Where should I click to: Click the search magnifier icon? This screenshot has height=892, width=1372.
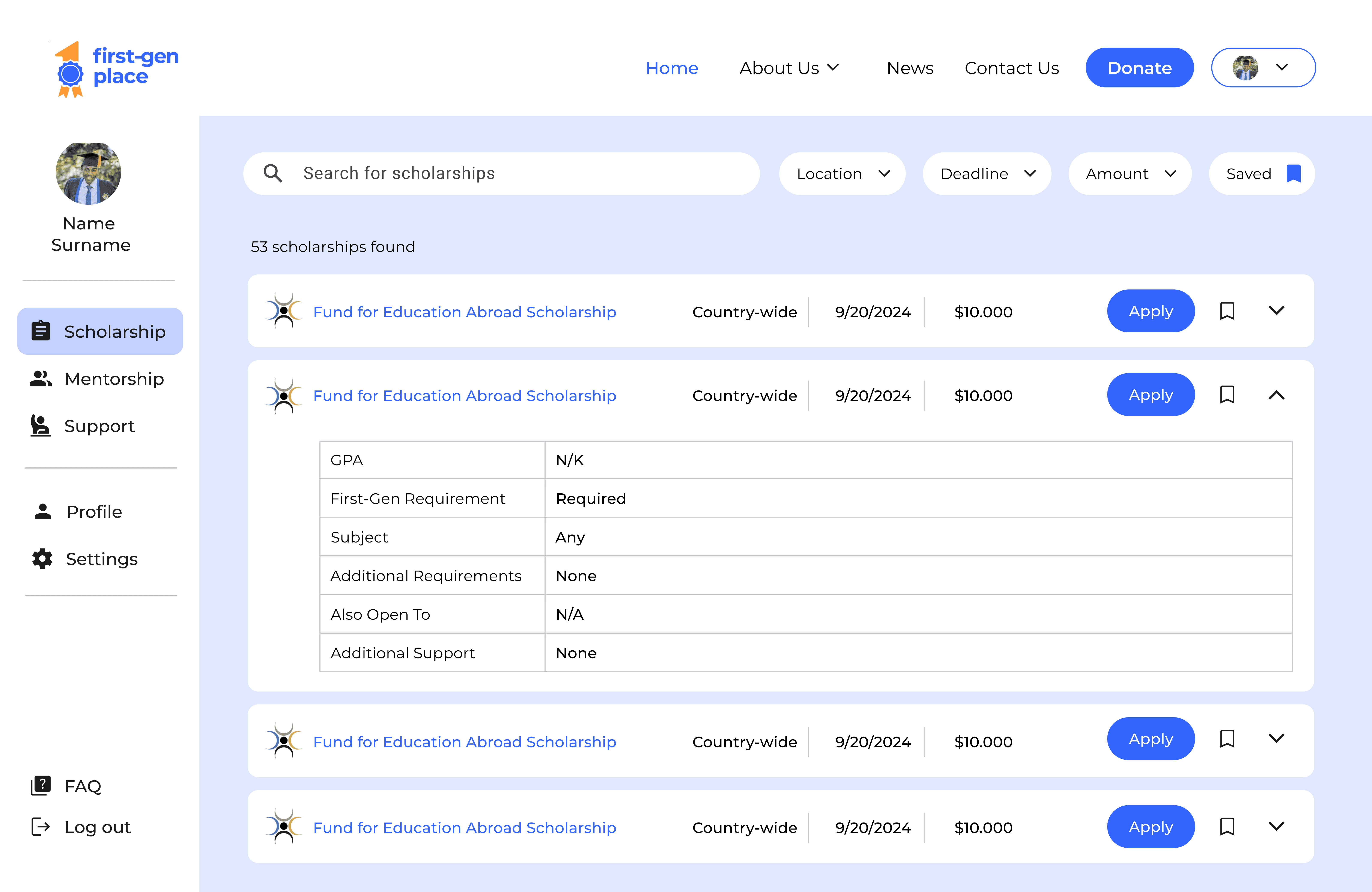(273, 173)
